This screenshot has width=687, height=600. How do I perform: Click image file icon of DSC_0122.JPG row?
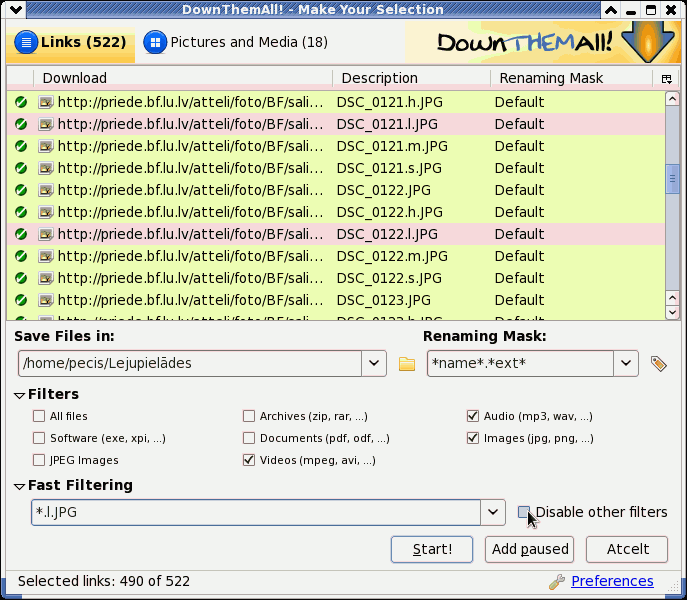pos(46,190)
